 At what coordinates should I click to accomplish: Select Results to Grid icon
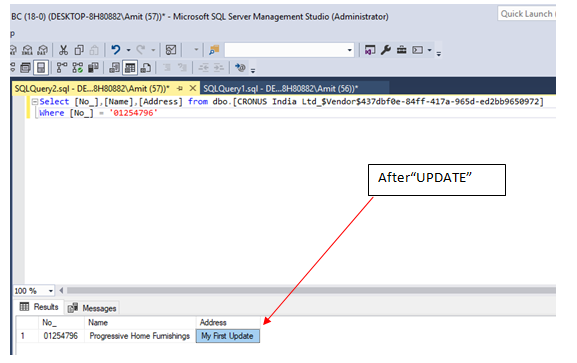[x=130, y=68]
